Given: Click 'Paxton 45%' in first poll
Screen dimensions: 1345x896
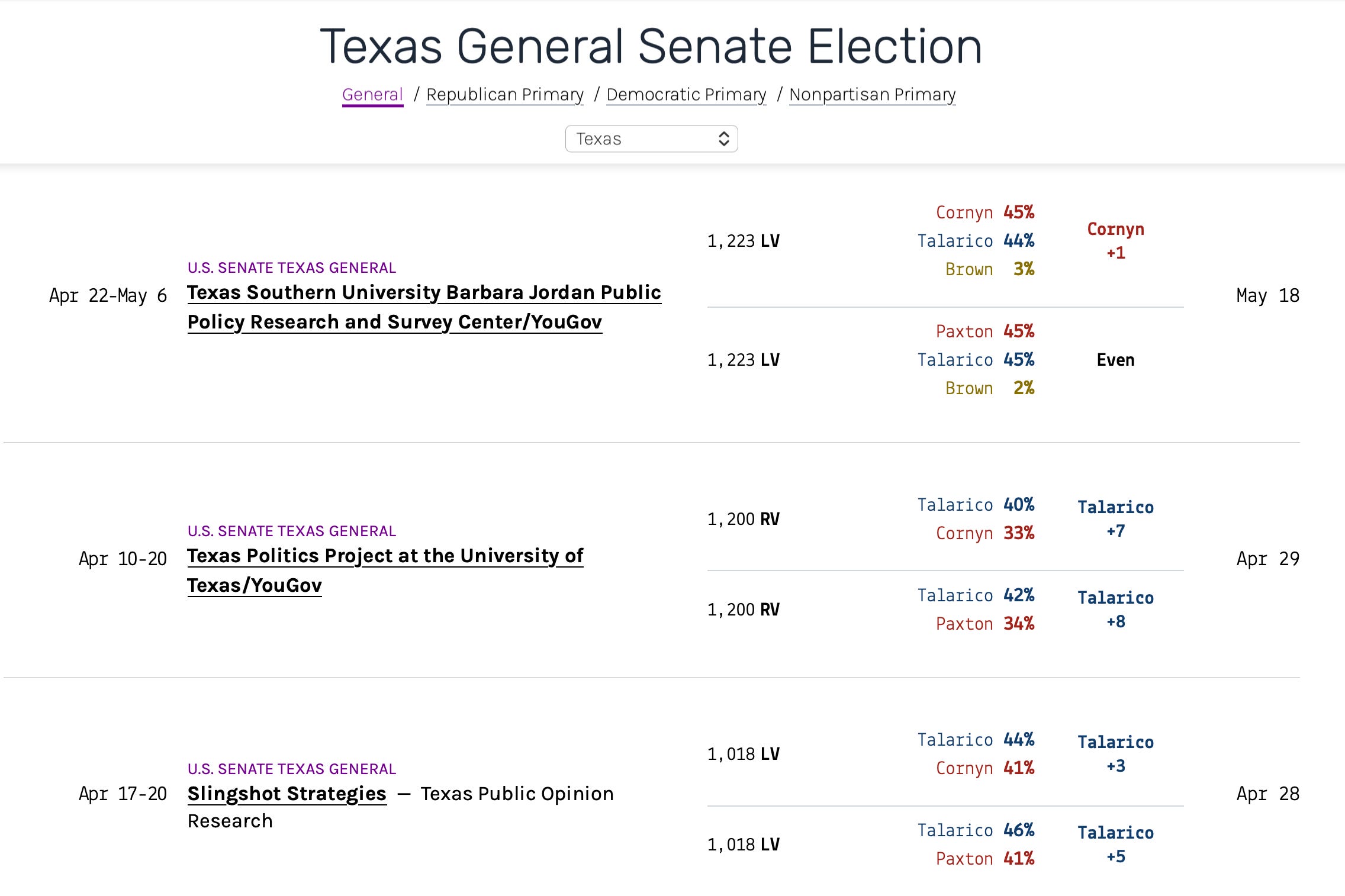Looking at the screenshot, I should 985,331.
